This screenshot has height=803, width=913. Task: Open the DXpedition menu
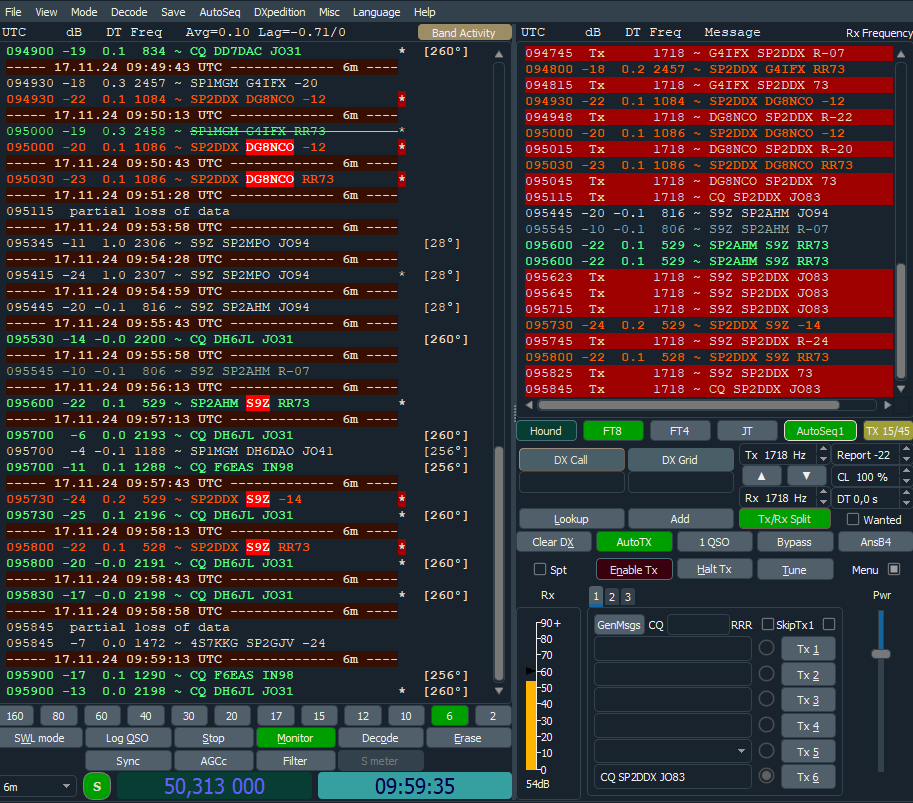[279, 12]
